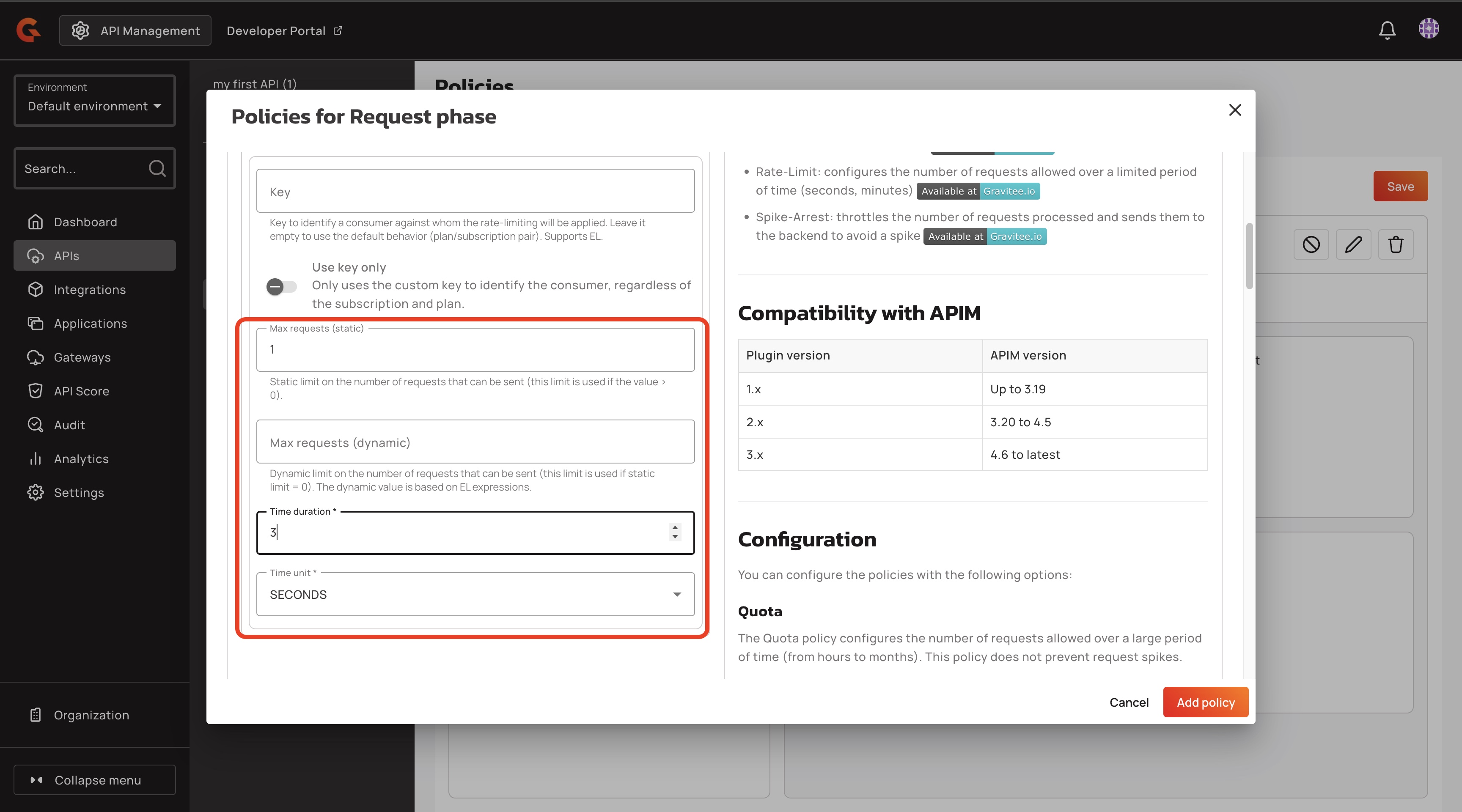
Task: Open the user avatar menu
Action: coord(1429,28)
